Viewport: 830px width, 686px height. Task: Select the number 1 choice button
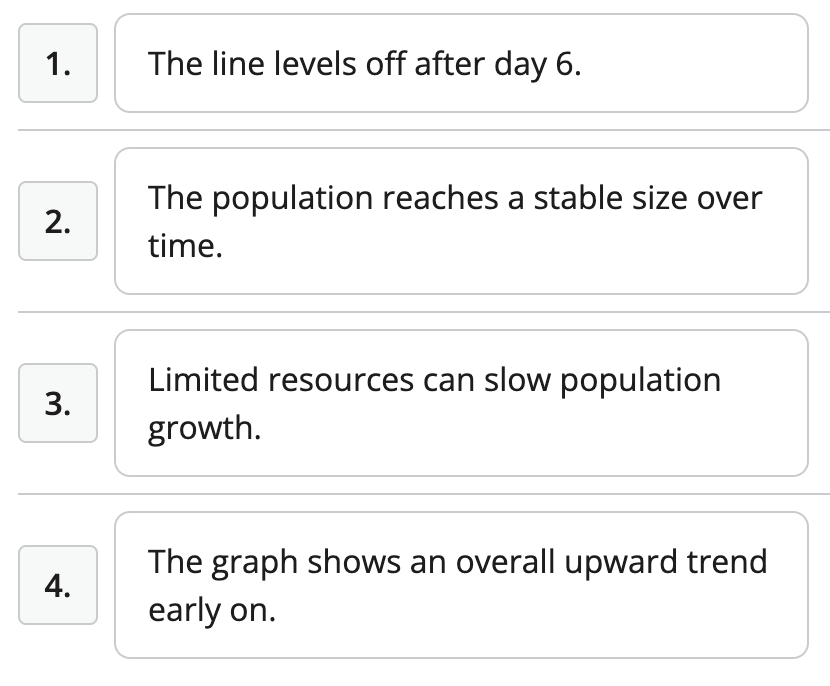click(x=58, y=63)
